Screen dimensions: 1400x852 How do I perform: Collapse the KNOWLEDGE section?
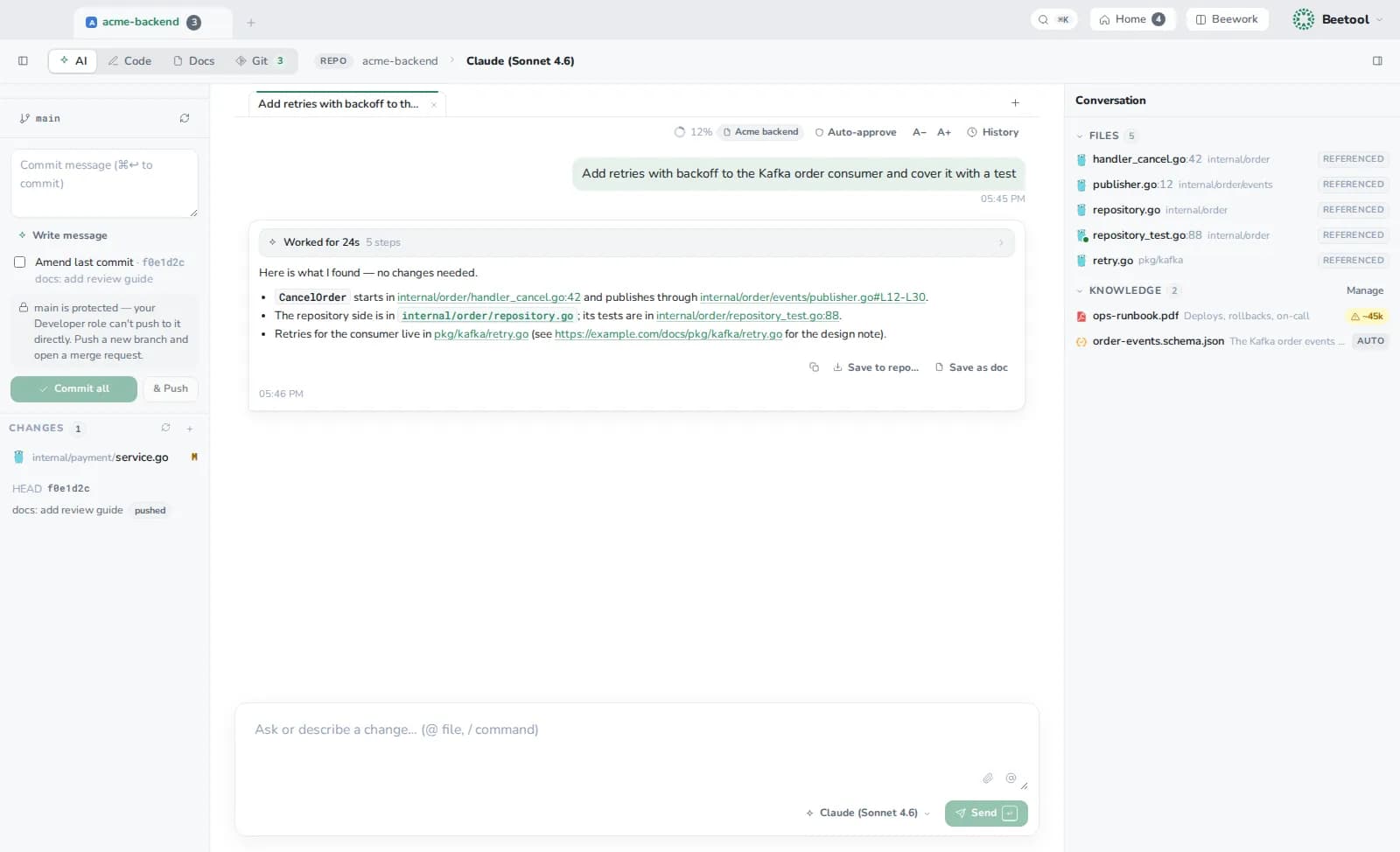click(x=1127, y=290)
